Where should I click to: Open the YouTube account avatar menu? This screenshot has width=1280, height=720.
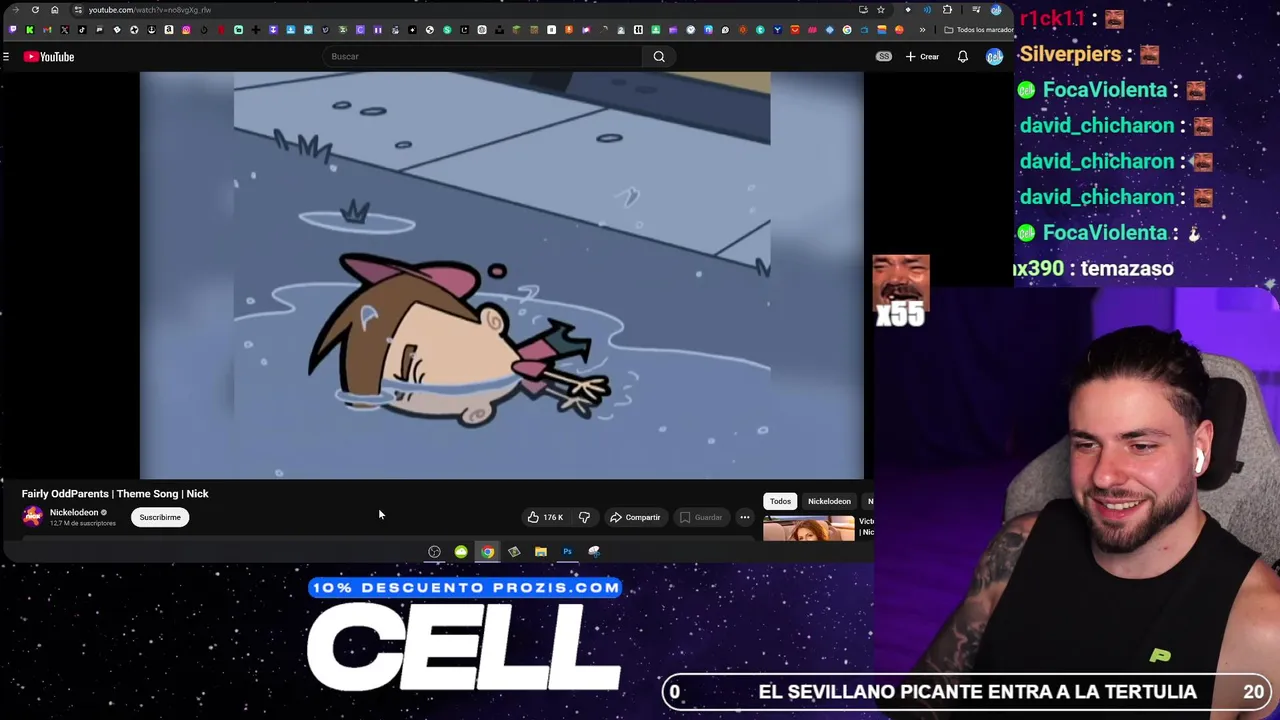994,57
